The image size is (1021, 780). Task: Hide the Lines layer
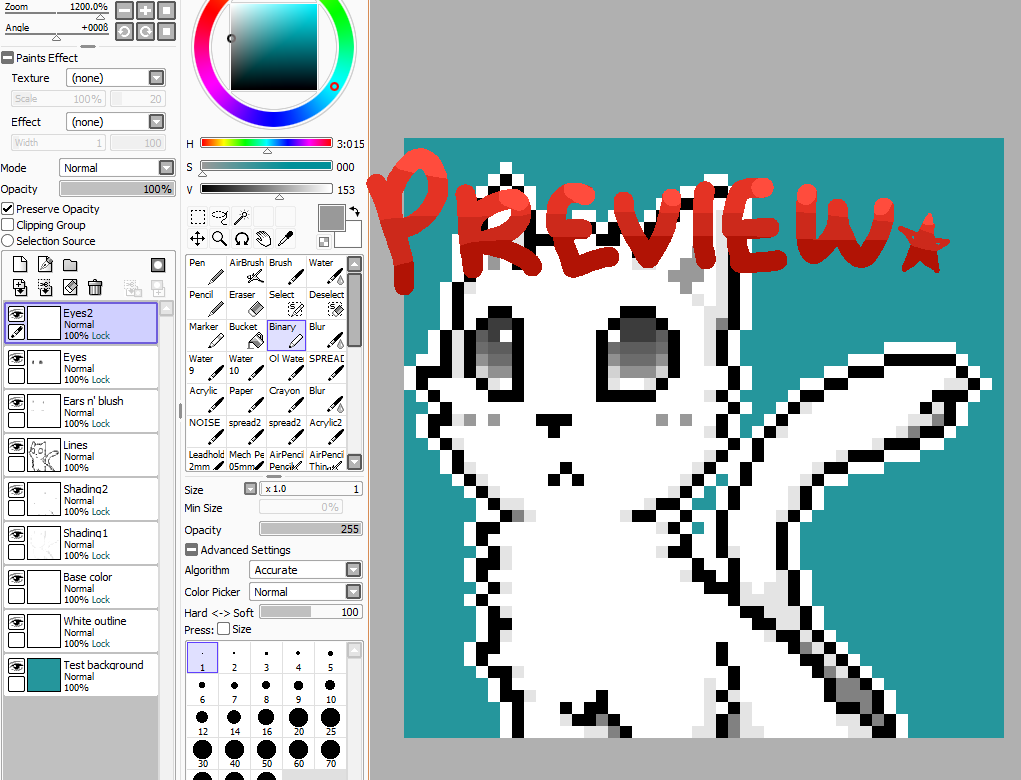pos(16,447)
